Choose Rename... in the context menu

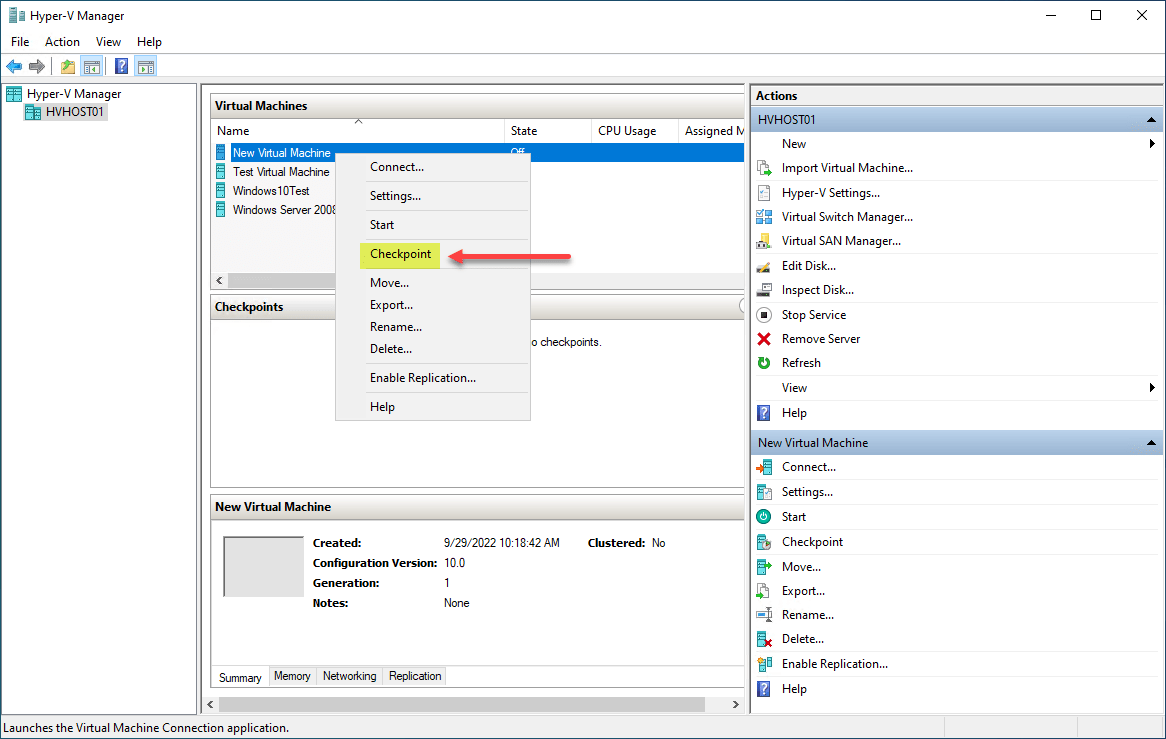(x=433, y=327)
